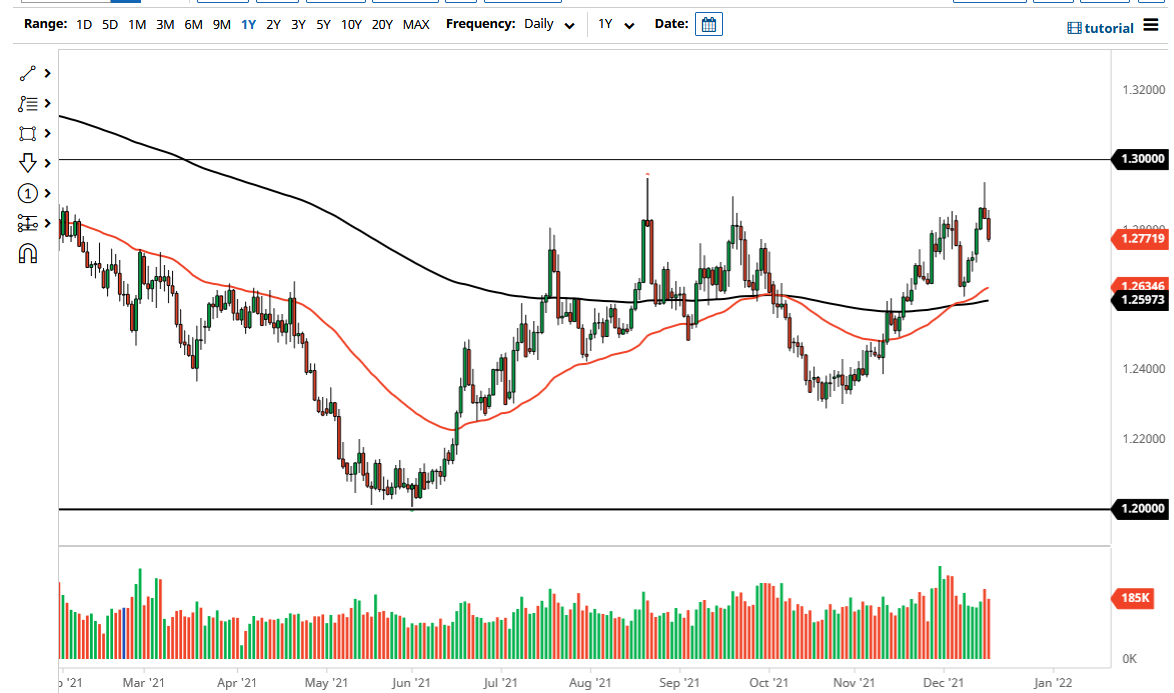Image resolution: width=1174 pixels, height=693 pixels.
Task: Enable the MAX range view
Action: click(417, 23)
